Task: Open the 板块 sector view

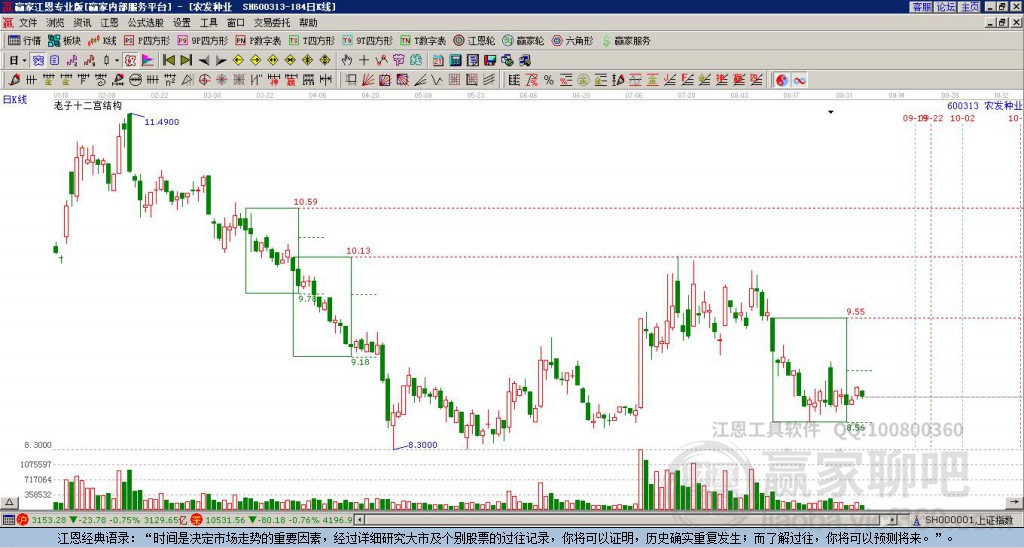Action: pyautogui.click(x=65, y=40)
